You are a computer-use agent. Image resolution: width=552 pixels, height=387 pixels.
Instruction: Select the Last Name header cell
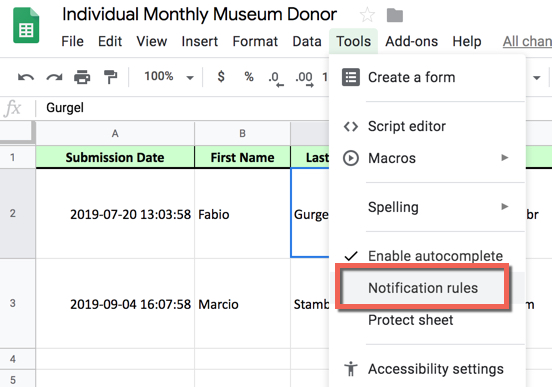tap(310, 157)
